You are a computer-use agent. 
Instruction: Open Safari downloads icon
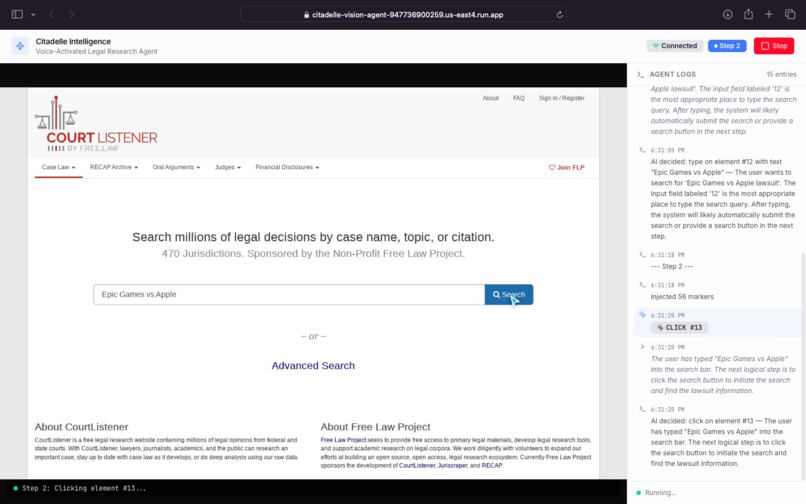pyautogui.click(x=727, y=14)
